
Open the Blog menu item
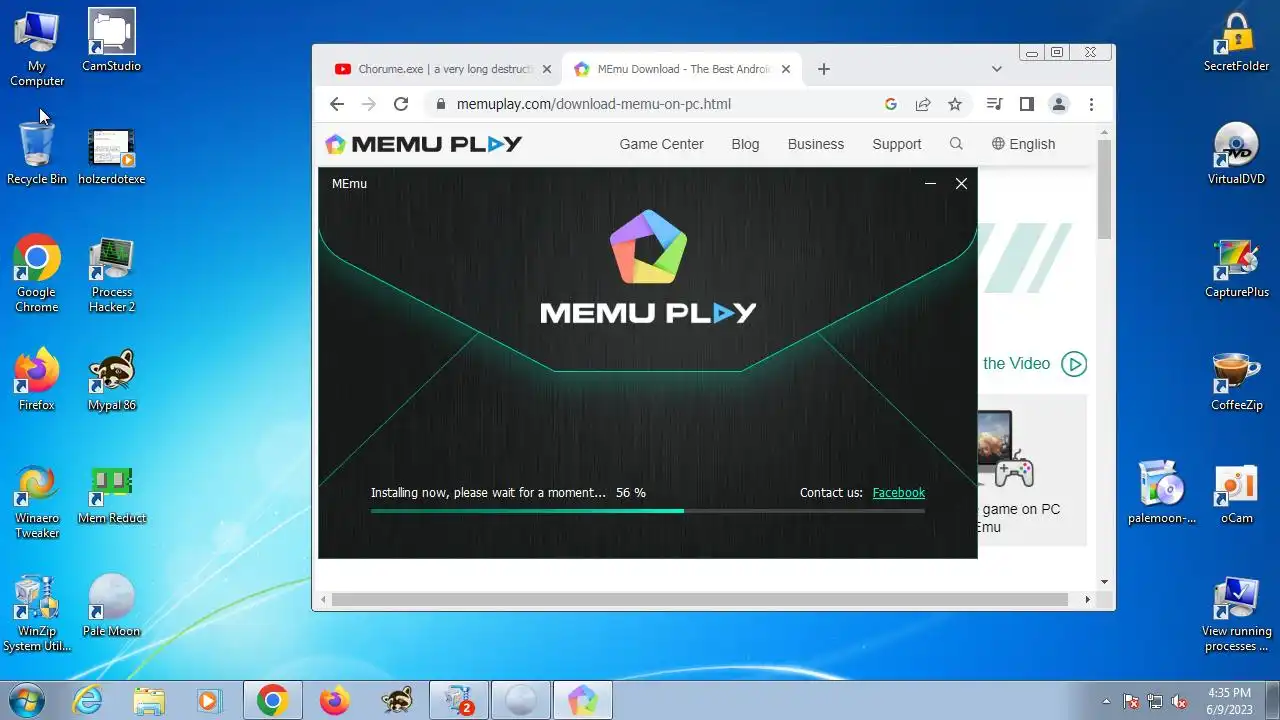pyautogui.click(x=745, y=144)
